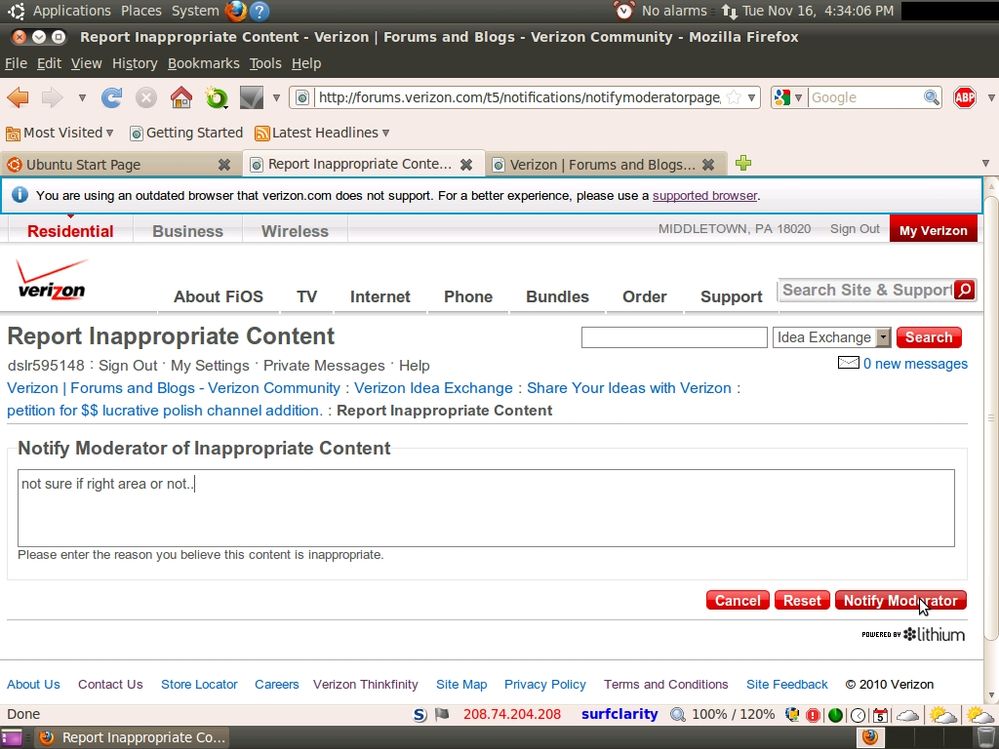Viewport: 999px width, 749px height.
Task: Open the back history dropdown arrow
Action: tap(82, 97)
